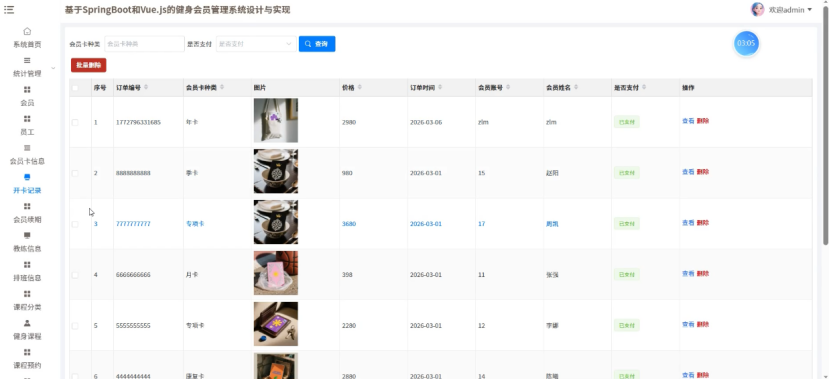Click 删除 for 赵阳's order row
The height and width of the screenshot is (379, 829).
pyautogui.click(x=703, y=172)
